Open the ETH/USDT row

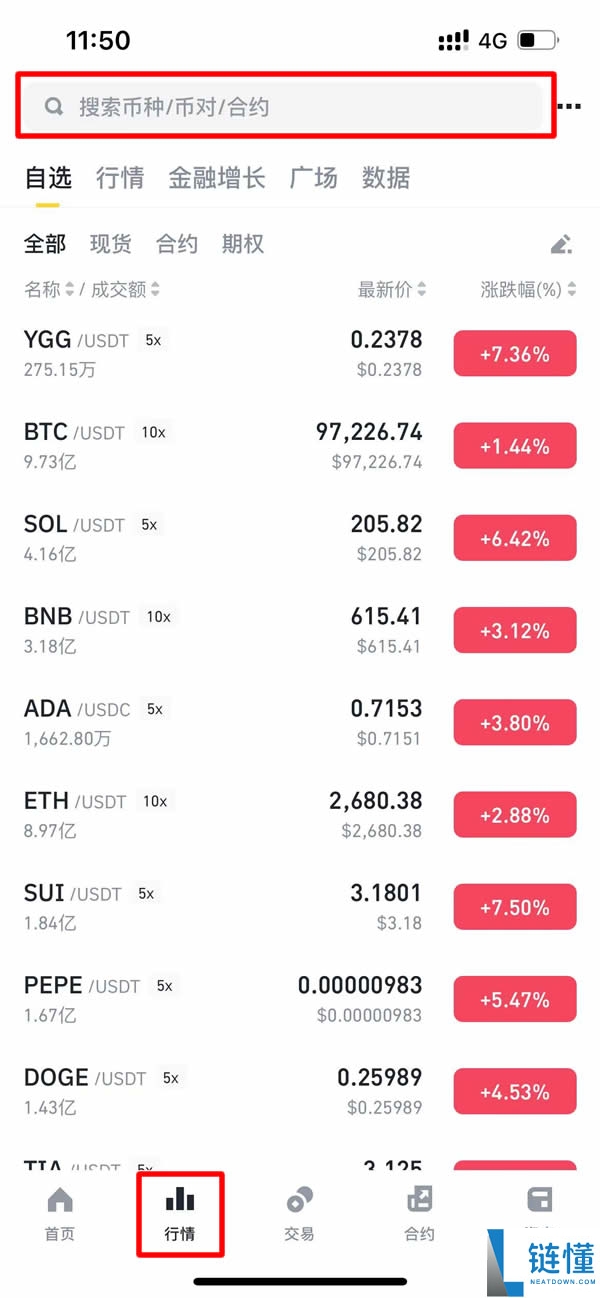pos(222,814)
